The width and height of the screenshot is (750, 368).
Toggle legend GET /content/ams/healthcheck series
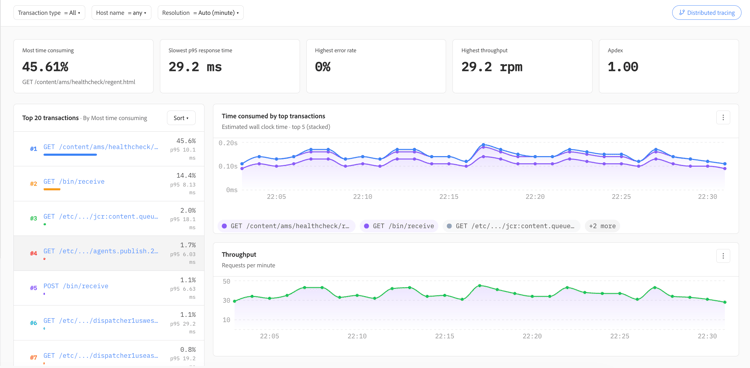287,226
